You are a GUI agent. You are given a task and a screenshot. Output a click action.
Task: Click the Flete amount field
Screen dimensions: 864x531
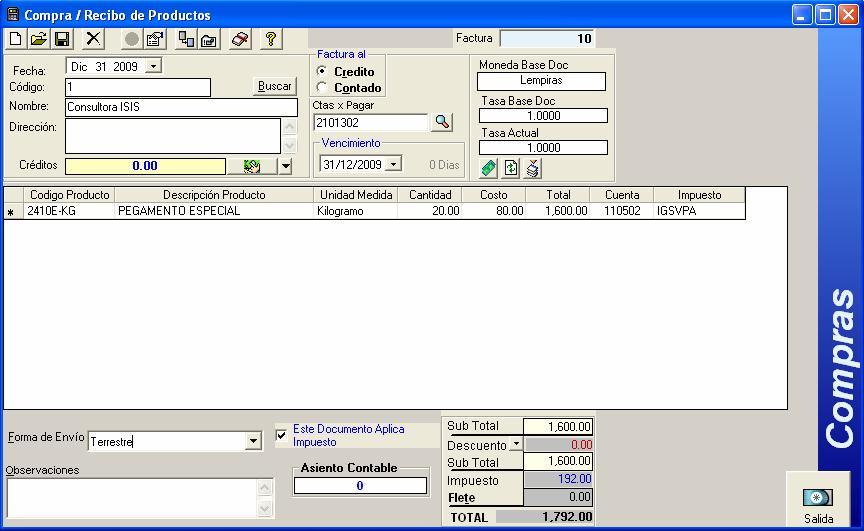click(558, 497)
